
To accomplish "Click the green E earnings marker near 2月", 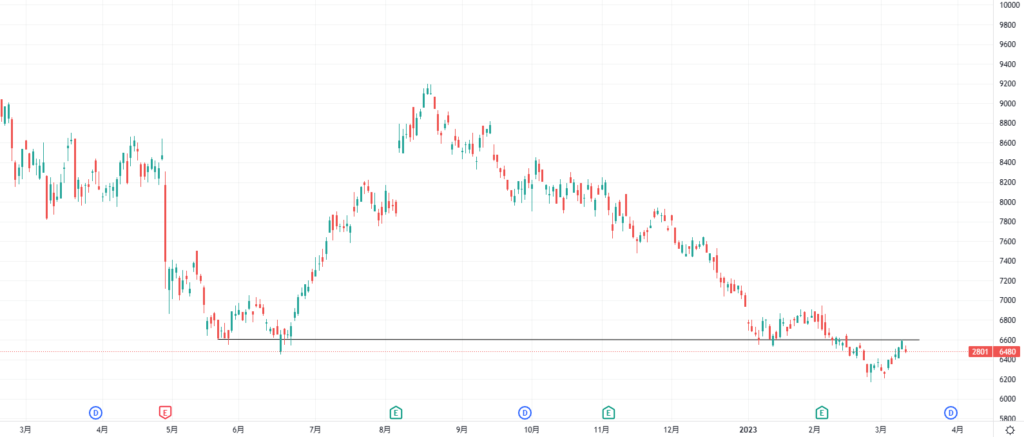I will pyautogui.click(x=821, y=412).
